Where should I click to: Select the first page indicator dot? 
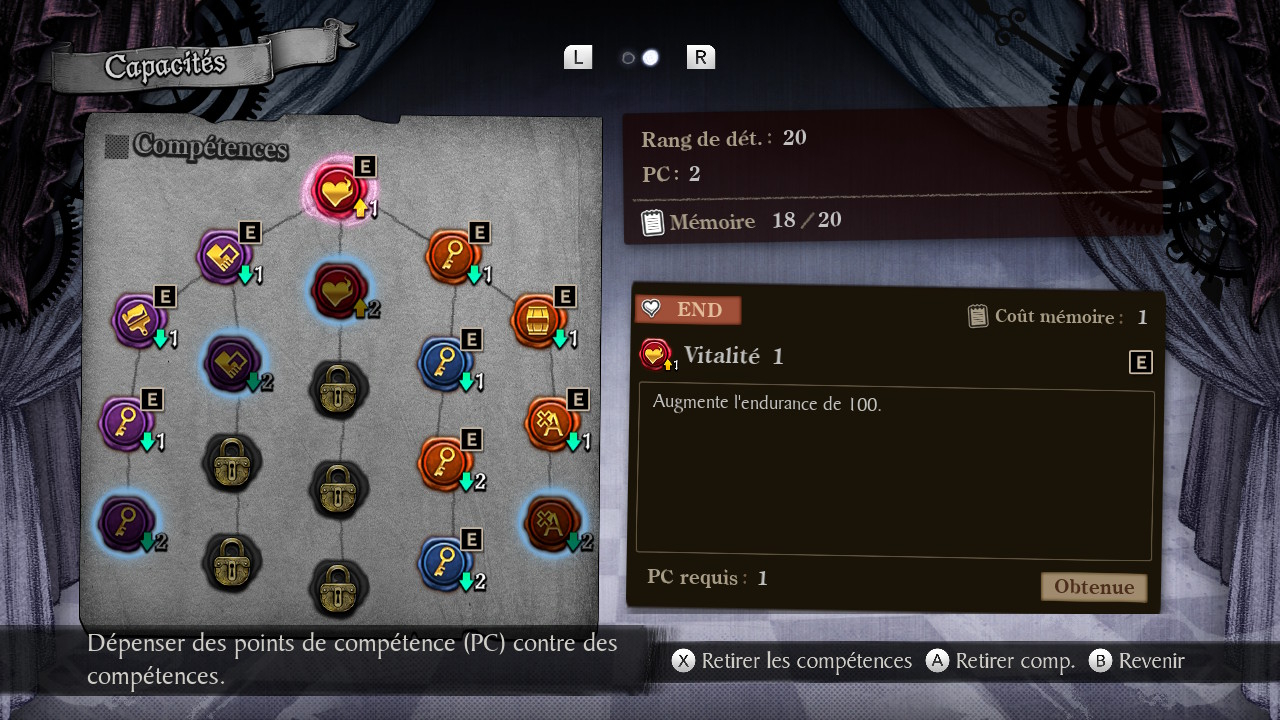pyautogui.click(x=628, y=58)
